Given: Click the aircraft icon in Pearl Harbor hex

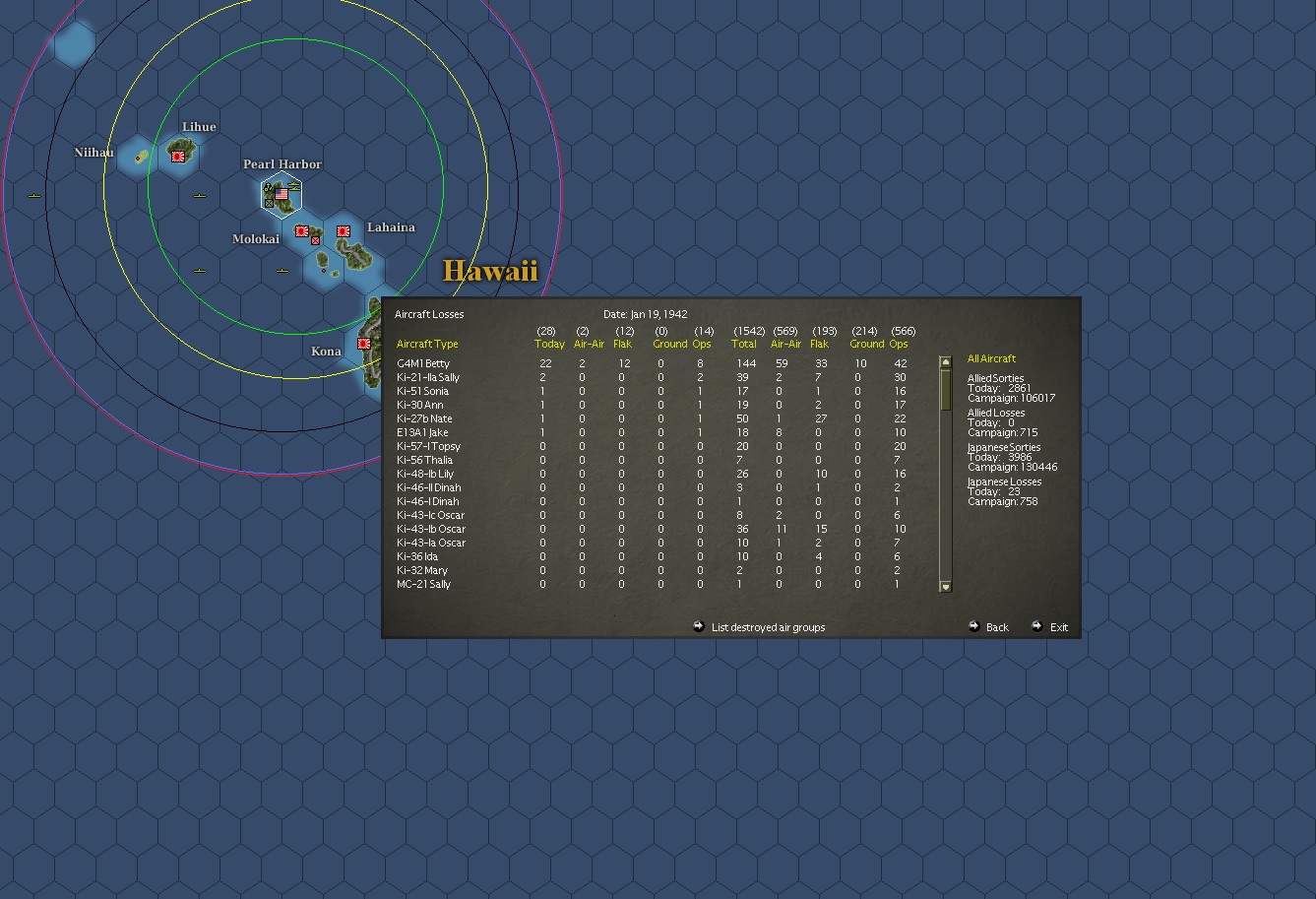Looking at the screenshot, I should pos(269,188).
